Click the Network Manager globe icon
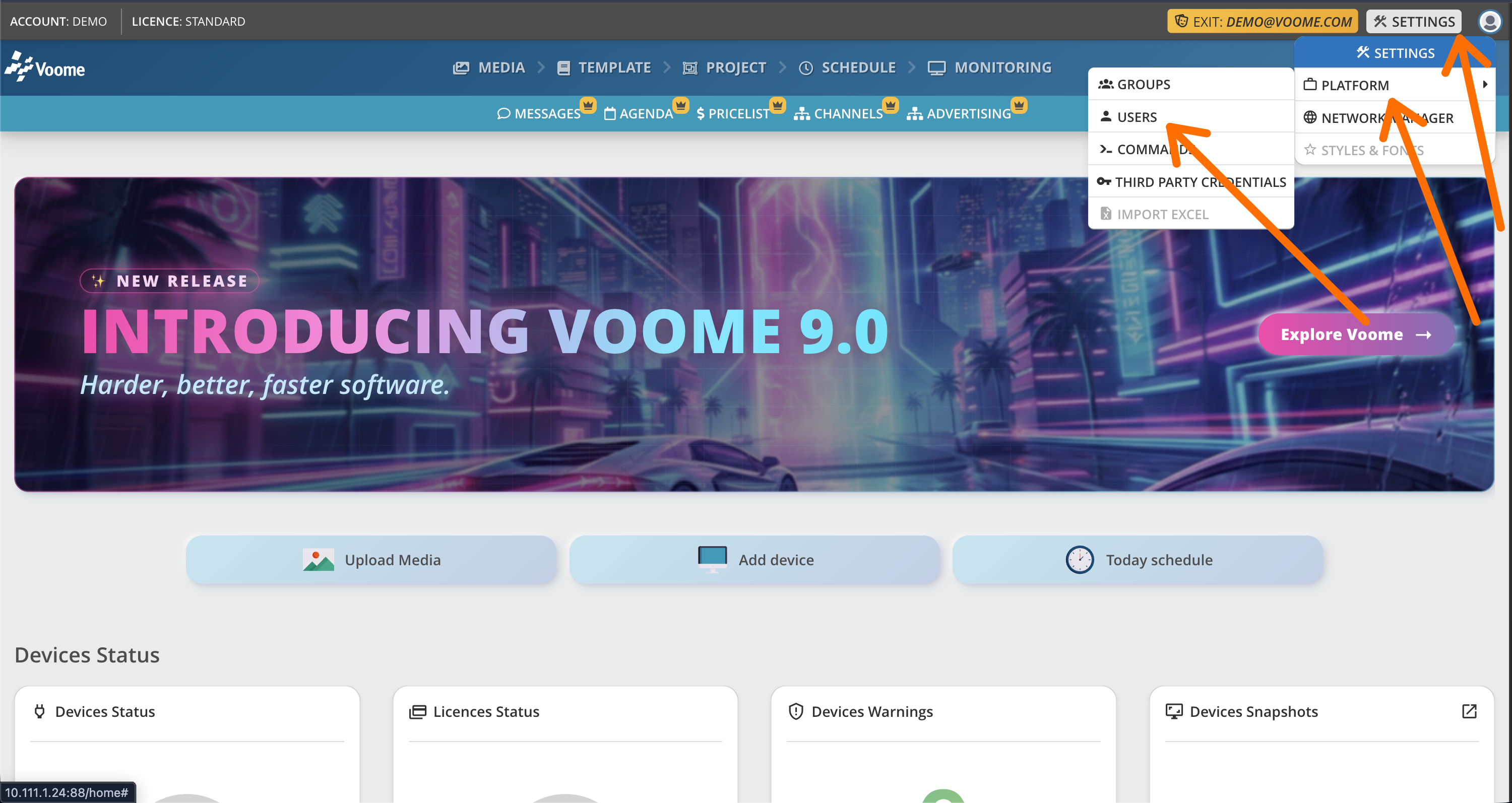The height and width of the screenshot is (803, 1512). click(1310, 117)
